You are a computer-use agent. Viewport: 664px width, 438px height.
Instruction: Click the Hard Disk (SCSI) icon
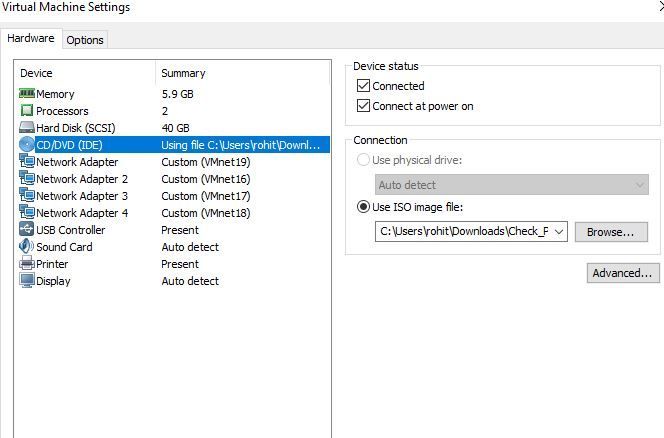[27, 128]
